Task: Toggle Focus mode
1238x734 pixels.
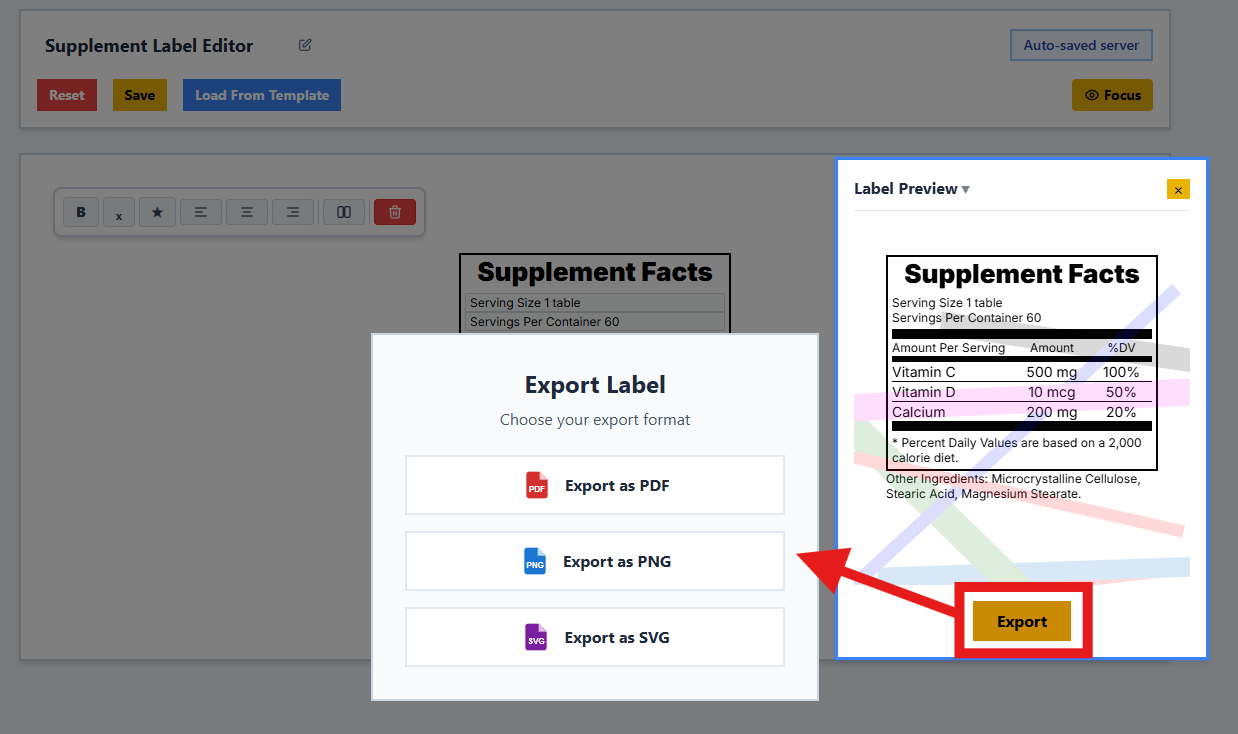Action: tap(1112, 94)
